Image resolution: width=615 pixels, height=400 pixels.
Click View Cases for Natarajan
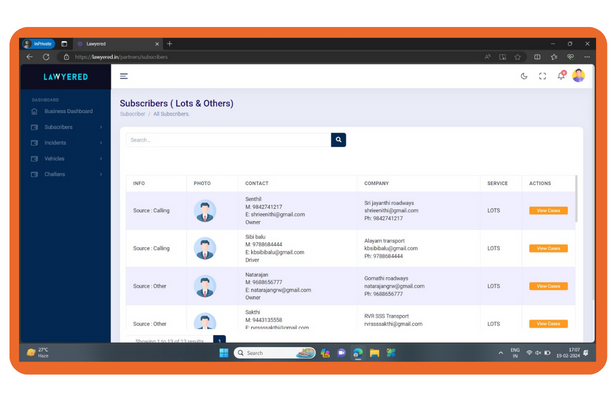(547, 285)
